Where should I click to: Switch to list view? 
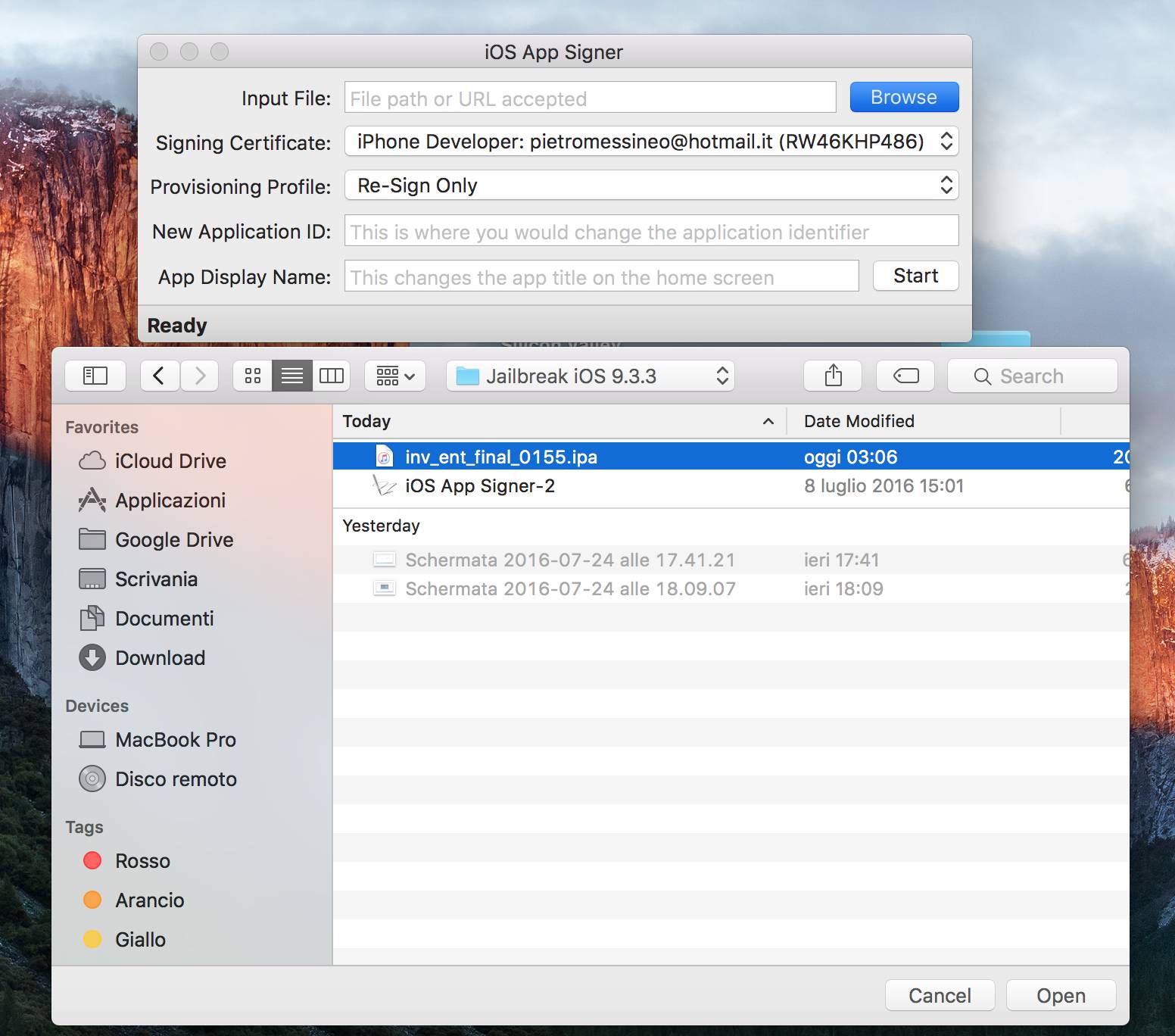(292, 376)
